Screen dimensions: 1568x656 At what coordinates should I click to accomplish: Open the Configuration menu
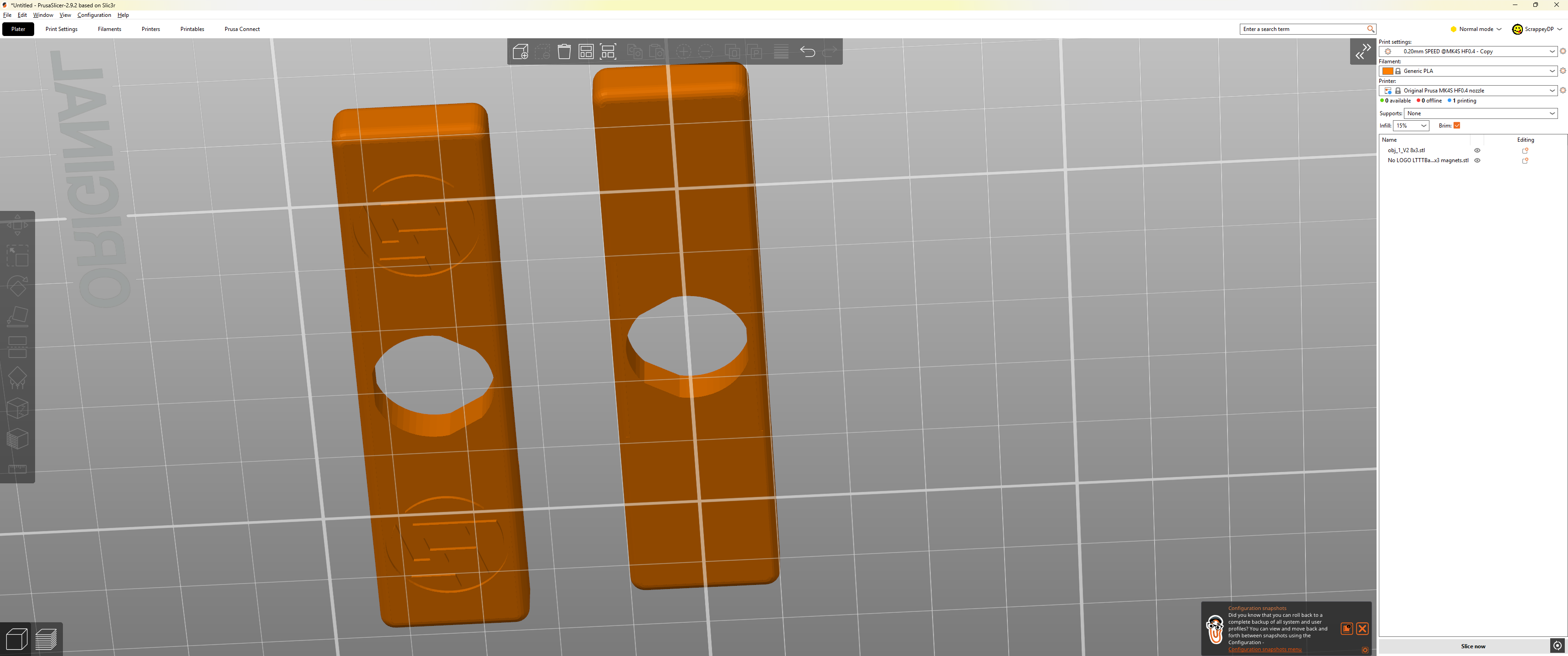(94, 15)
